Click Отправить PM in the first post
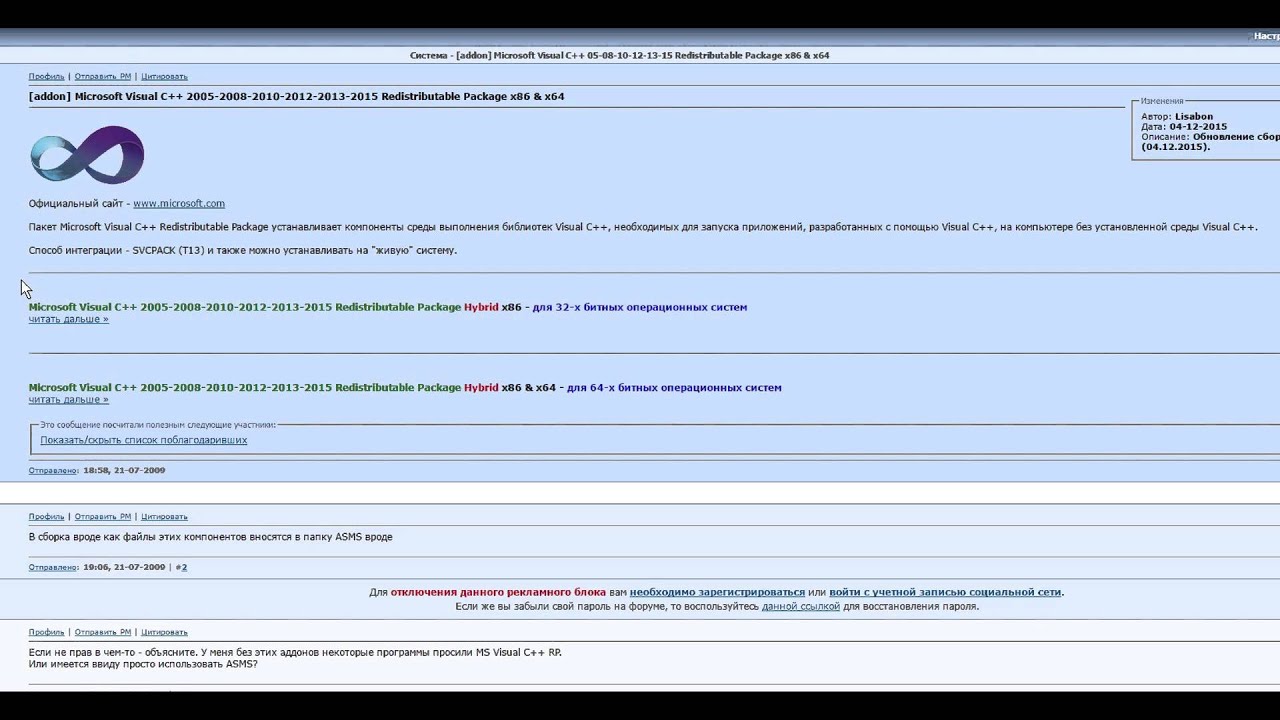Viewport: 1280px width, 720px height. click(x=103, y=76)
